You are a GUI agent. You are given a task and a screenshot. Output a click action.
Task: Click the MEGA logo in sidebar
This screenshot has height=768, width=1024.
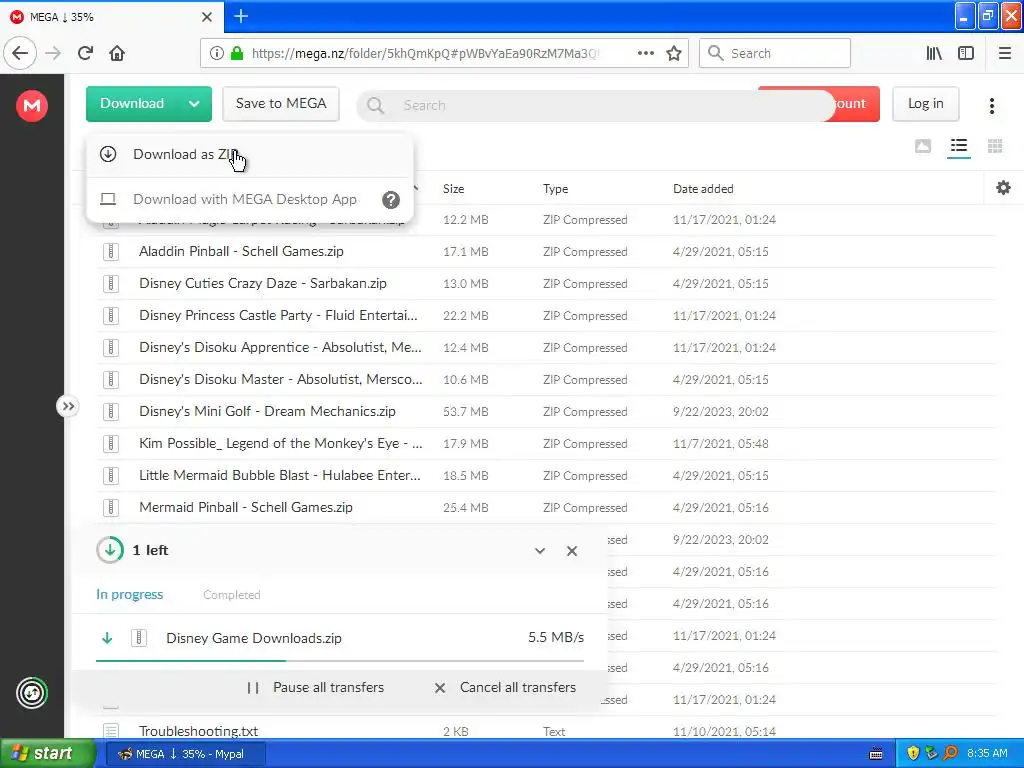pos(32,105)
